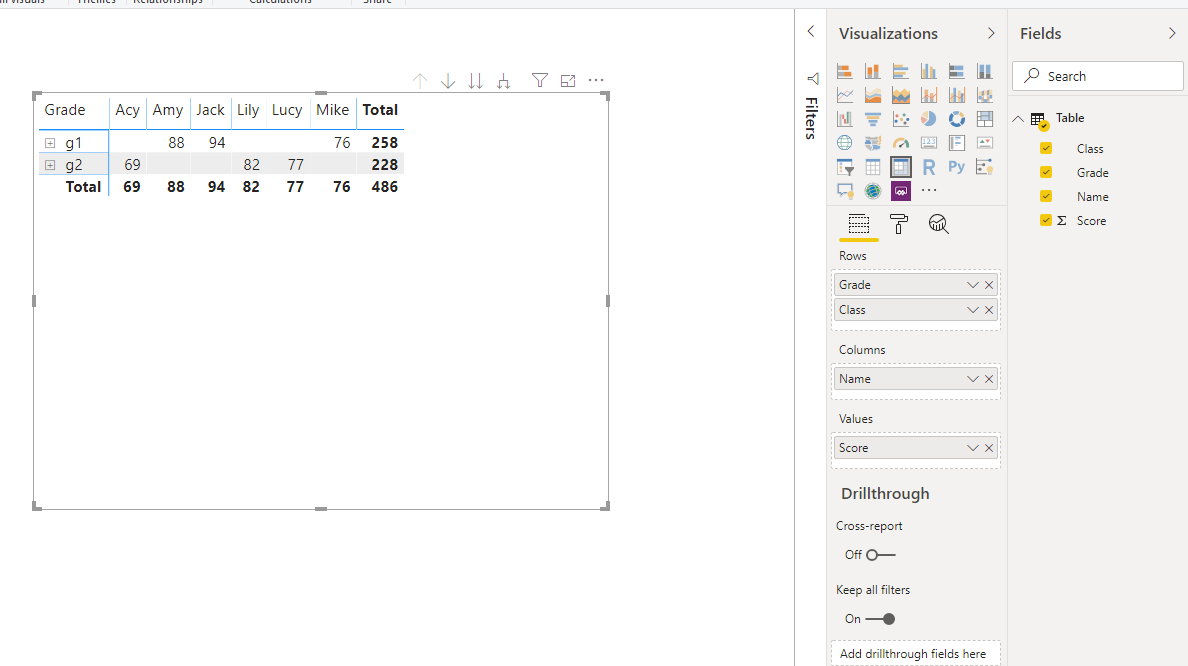Select the stacked bar chart visual
The image size is (1188, 666).
point(845,71)
